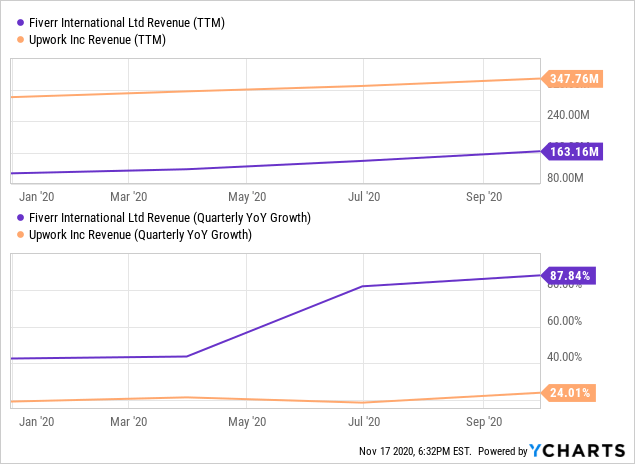Click the orange Upwork Revenue (TTM) legend dot
Image resolution: width=635 pixels, height=464 pixels.
tap(21, 40)
